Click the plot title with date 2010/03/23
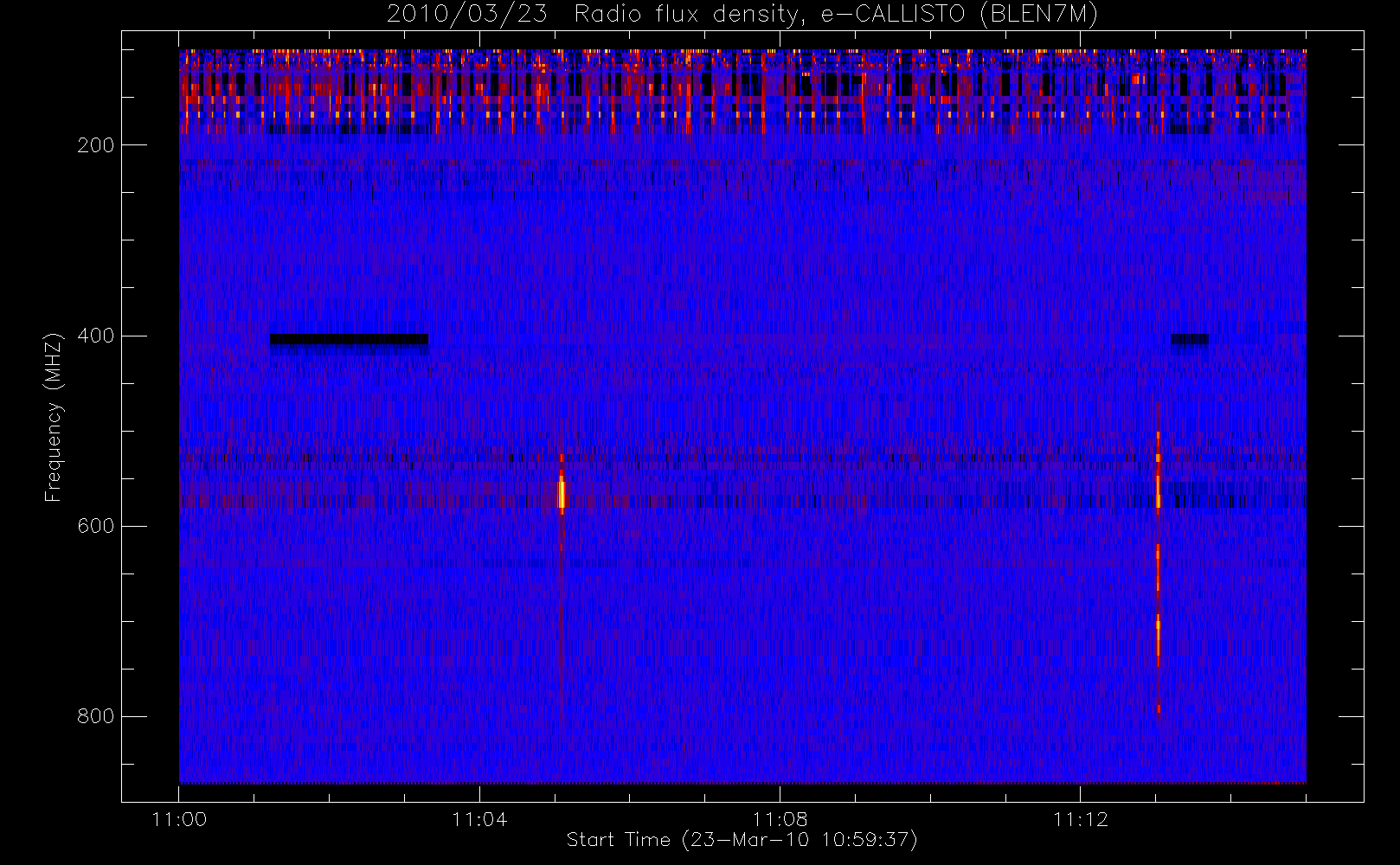 tap(742, 15)
